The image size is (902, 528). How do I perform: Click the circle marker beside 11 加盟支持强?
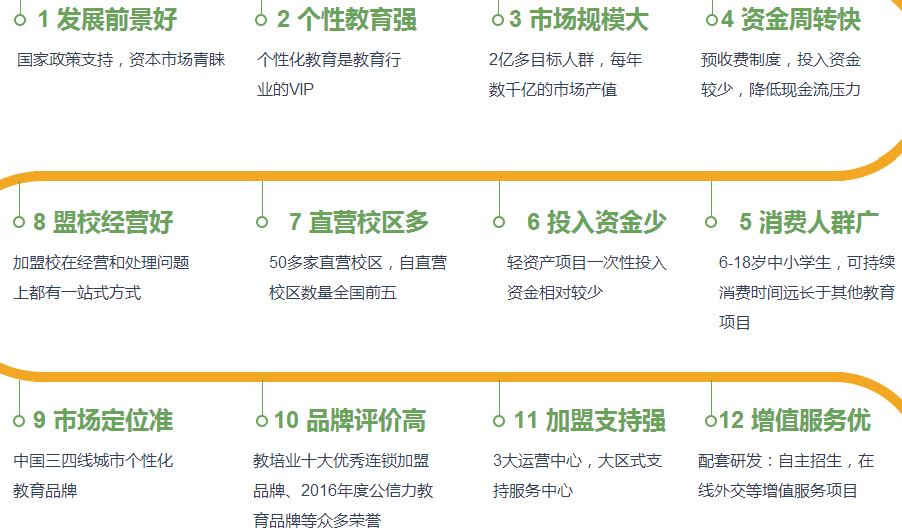pyautogui.click(x=499, y=421)
